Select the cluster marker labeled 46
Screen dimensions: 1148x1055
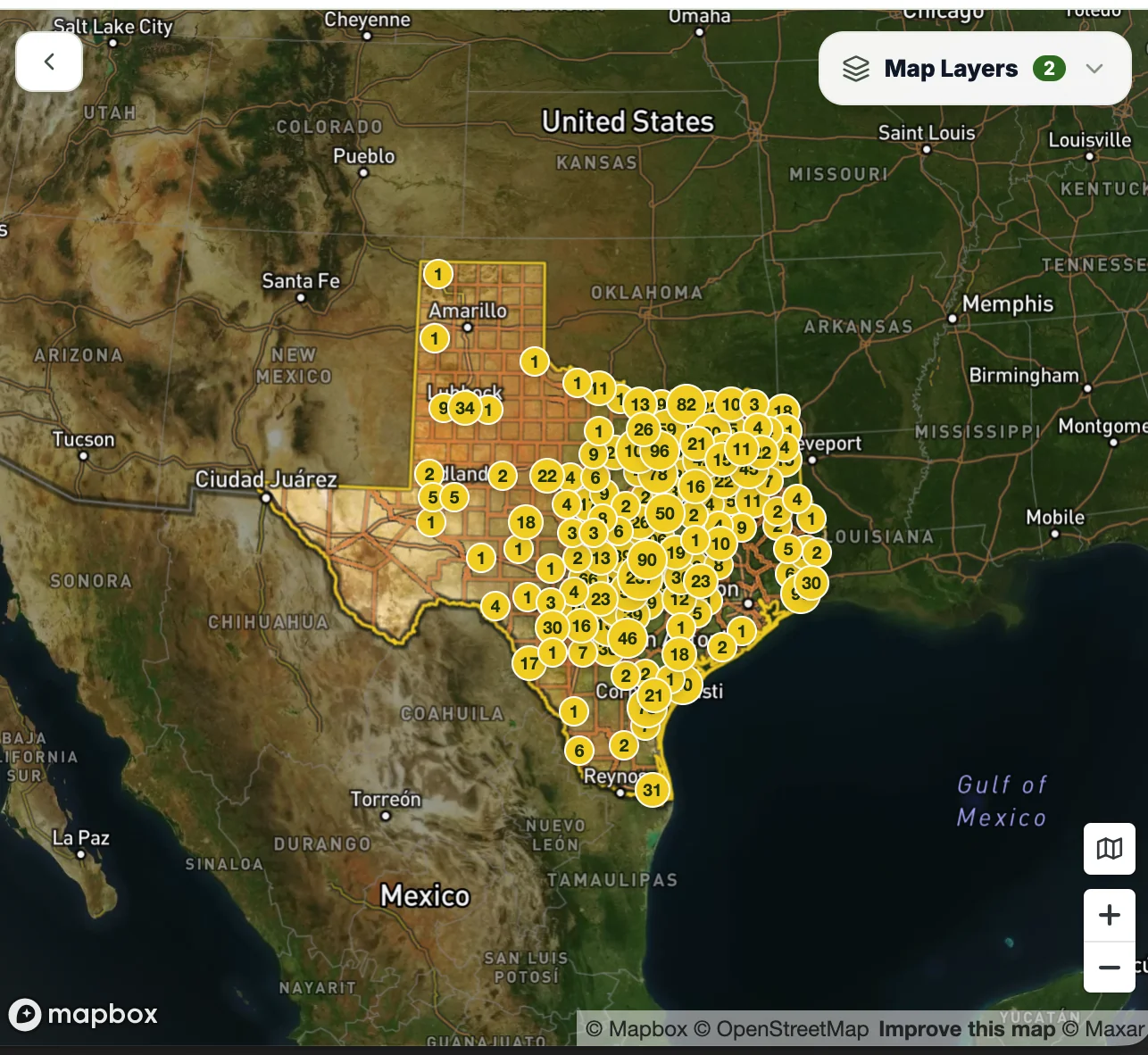628,638
